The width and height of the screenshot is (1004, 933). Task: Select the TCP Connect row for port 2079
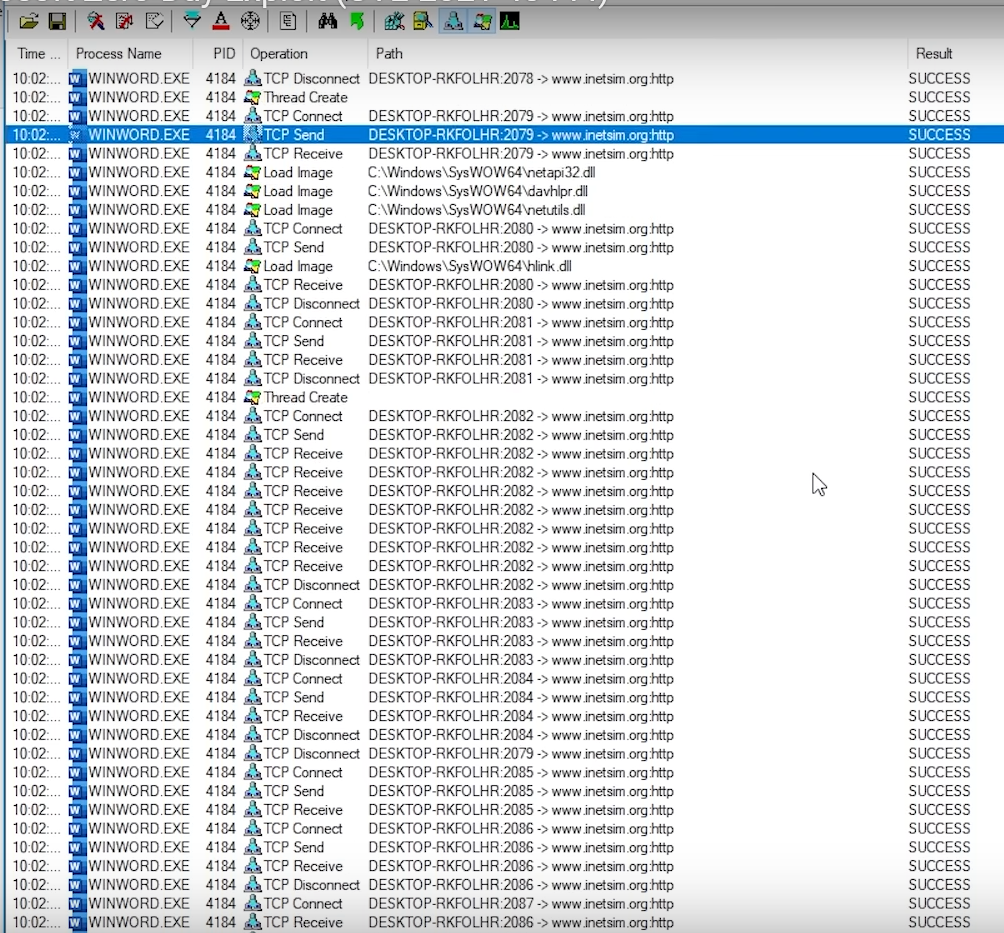pos(505,116)
